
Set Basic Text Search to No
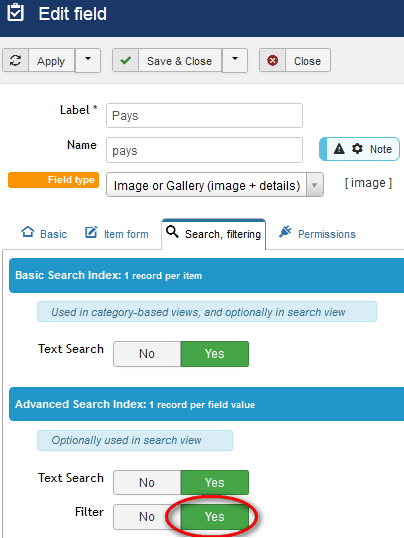(x=147, y=354)
